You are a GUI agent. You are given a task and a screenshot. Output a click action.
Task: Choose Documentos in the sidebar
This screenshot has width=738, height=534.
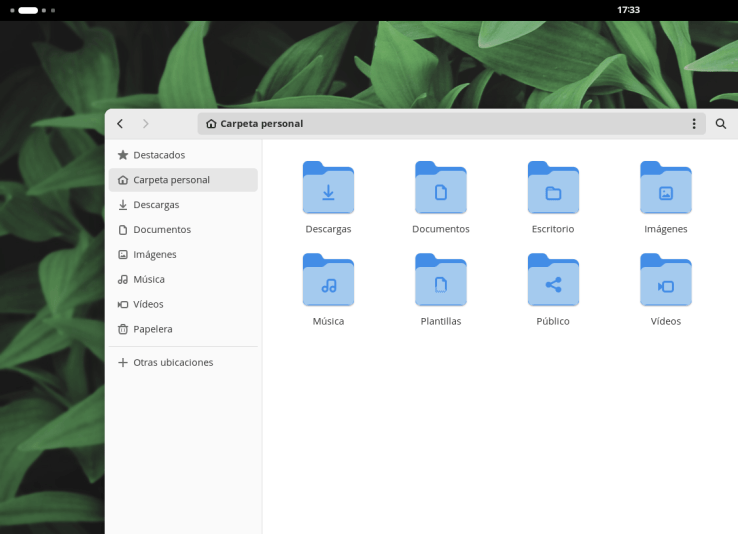pyautogui.click(x=183, y=230)
